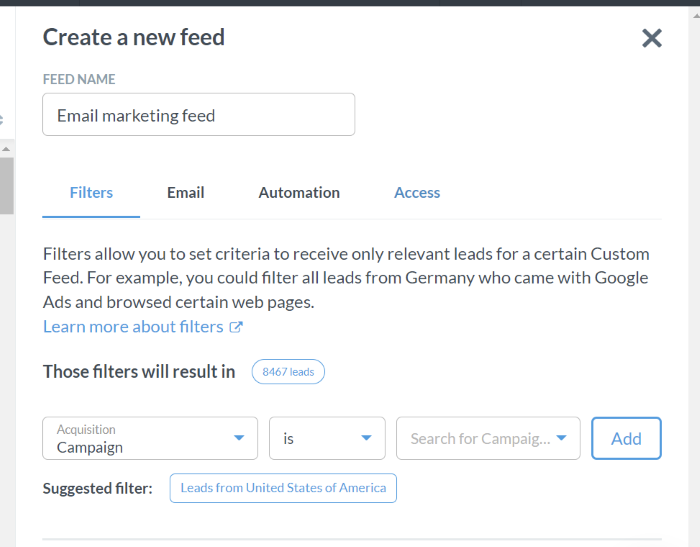Image resolution: width=700 pixels, height=547 pixels.
Task: Click the caret arrow in the Search for Campaign box
Action: 562,438
